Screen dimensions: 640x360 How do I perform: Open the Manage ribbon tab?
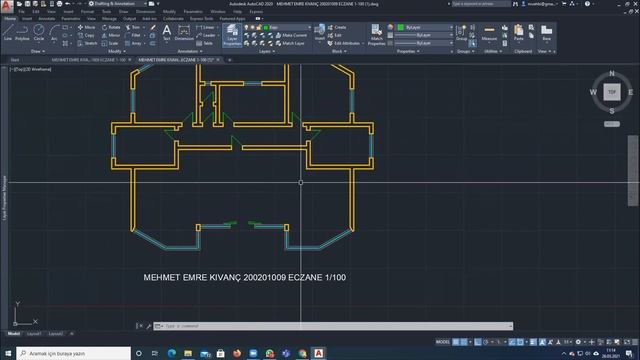[x=109, y=19]
